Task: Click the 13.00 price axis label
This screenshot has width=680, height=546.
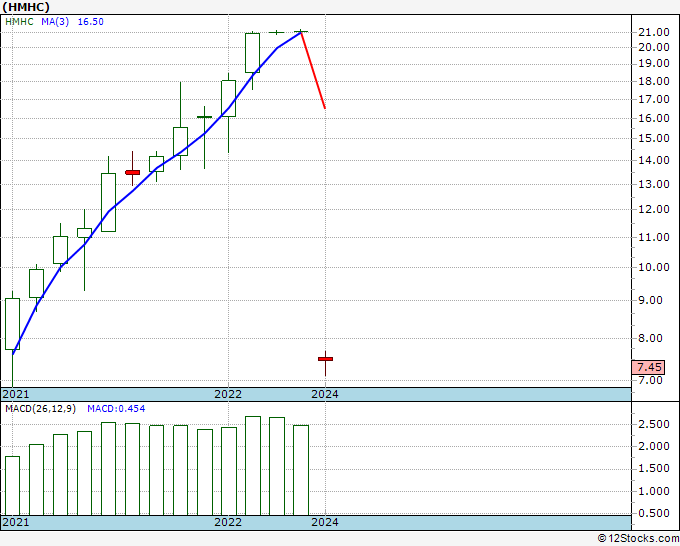Action: tap(654, 184)
